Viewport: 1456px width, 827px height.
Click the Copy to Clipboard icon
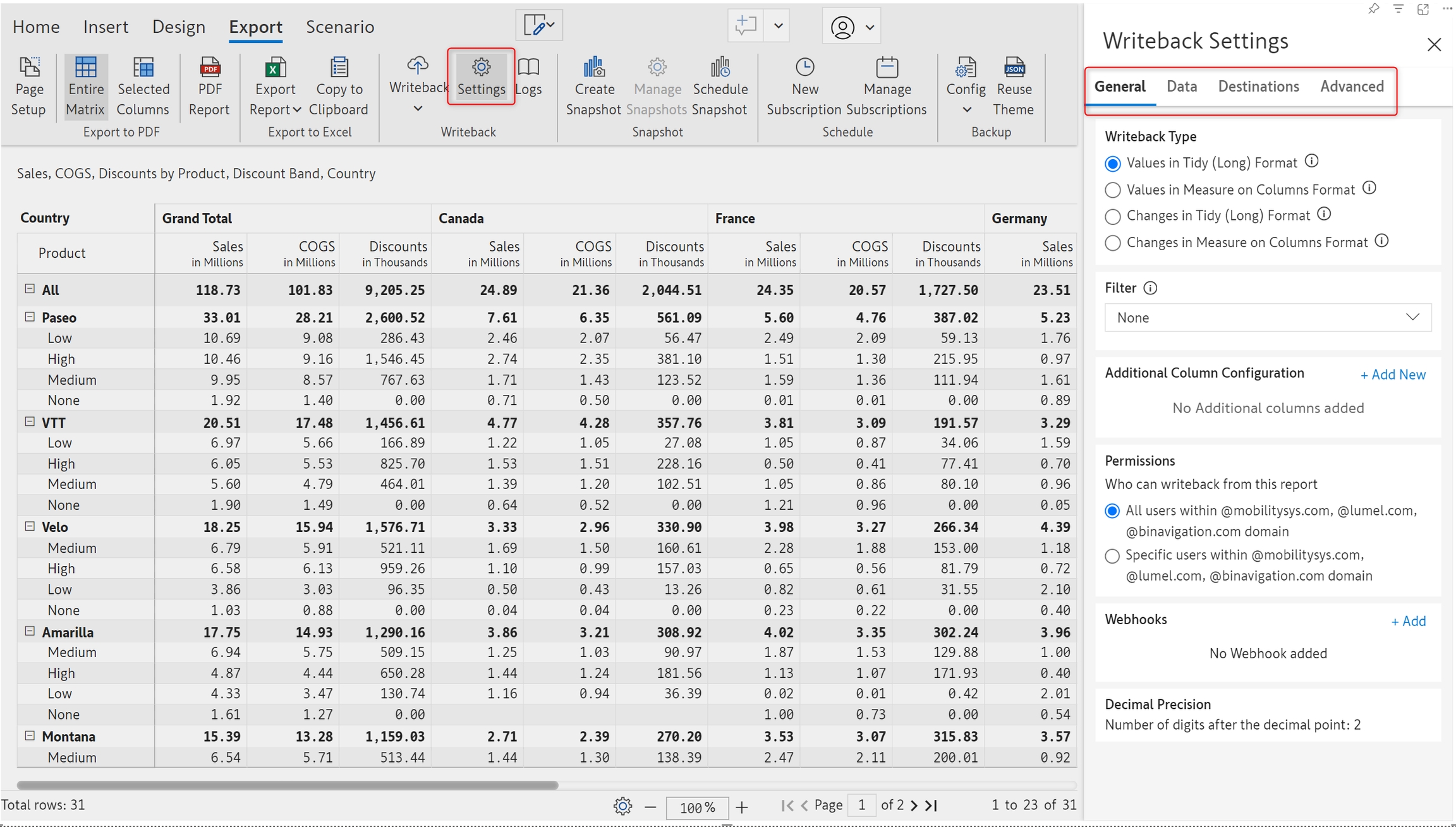[339, 68]
